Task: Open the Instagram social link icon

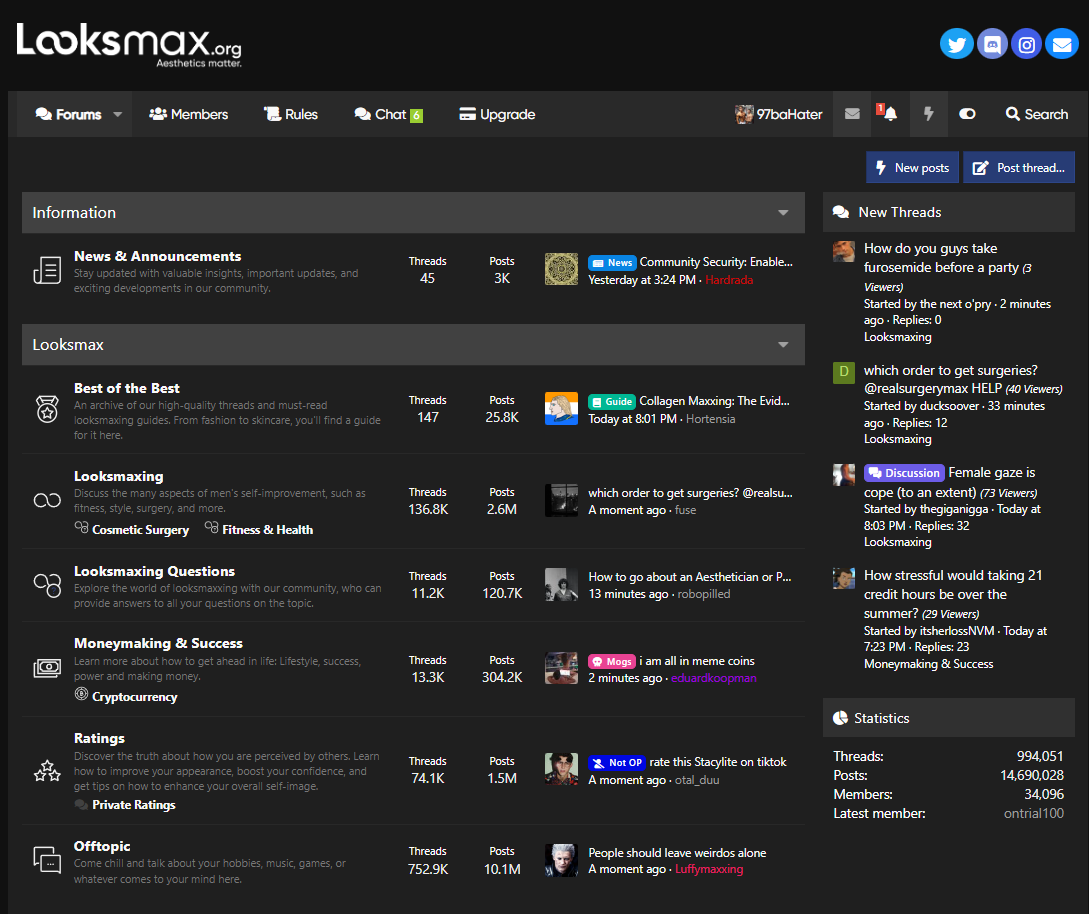Action: [x=1026, y=44]
